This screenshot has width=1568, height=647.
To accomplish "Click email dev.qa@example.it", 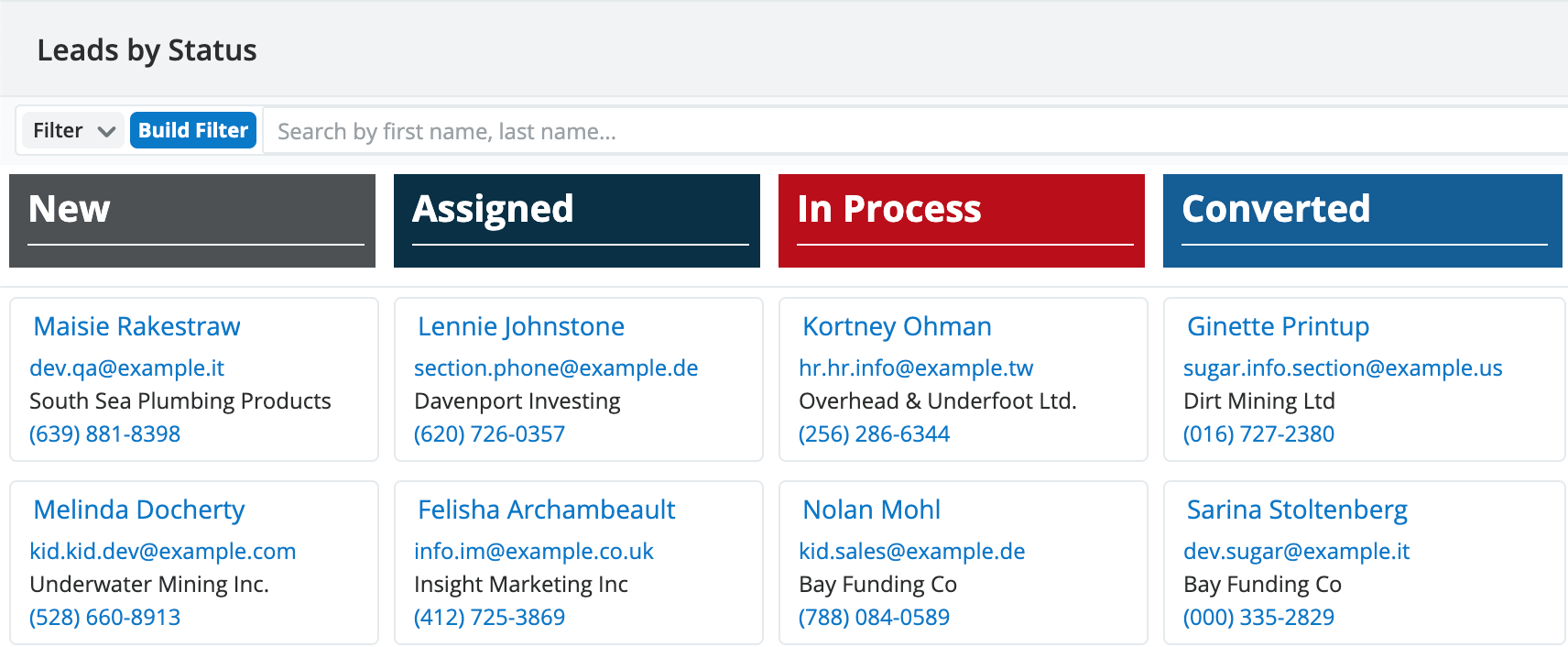I will [126, 367].
